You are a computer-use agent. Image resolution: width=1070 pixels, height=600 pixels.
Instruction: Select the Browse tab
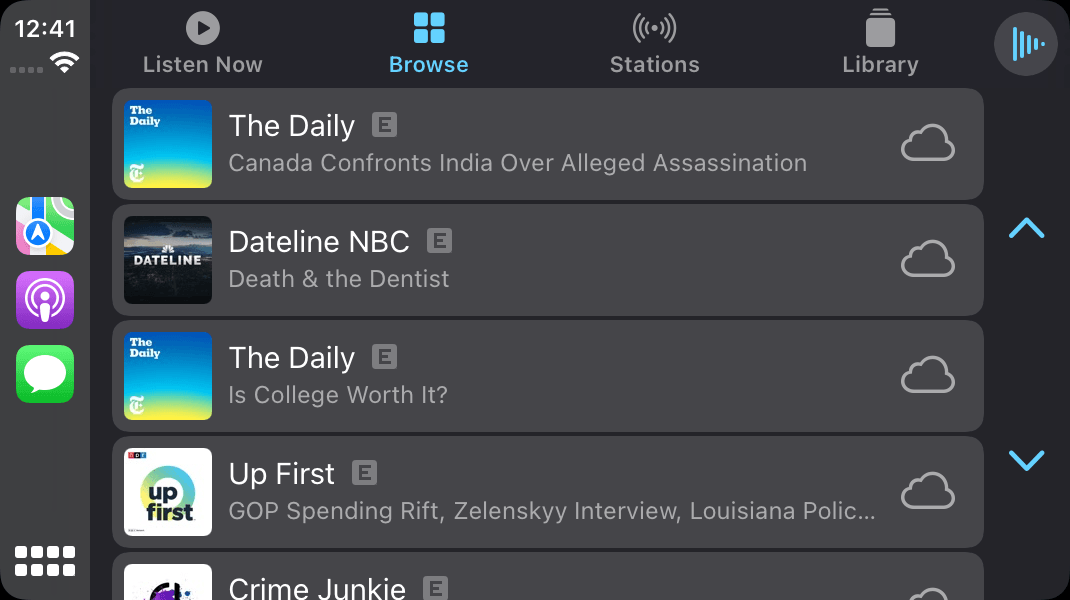click(x=429, y=45)
